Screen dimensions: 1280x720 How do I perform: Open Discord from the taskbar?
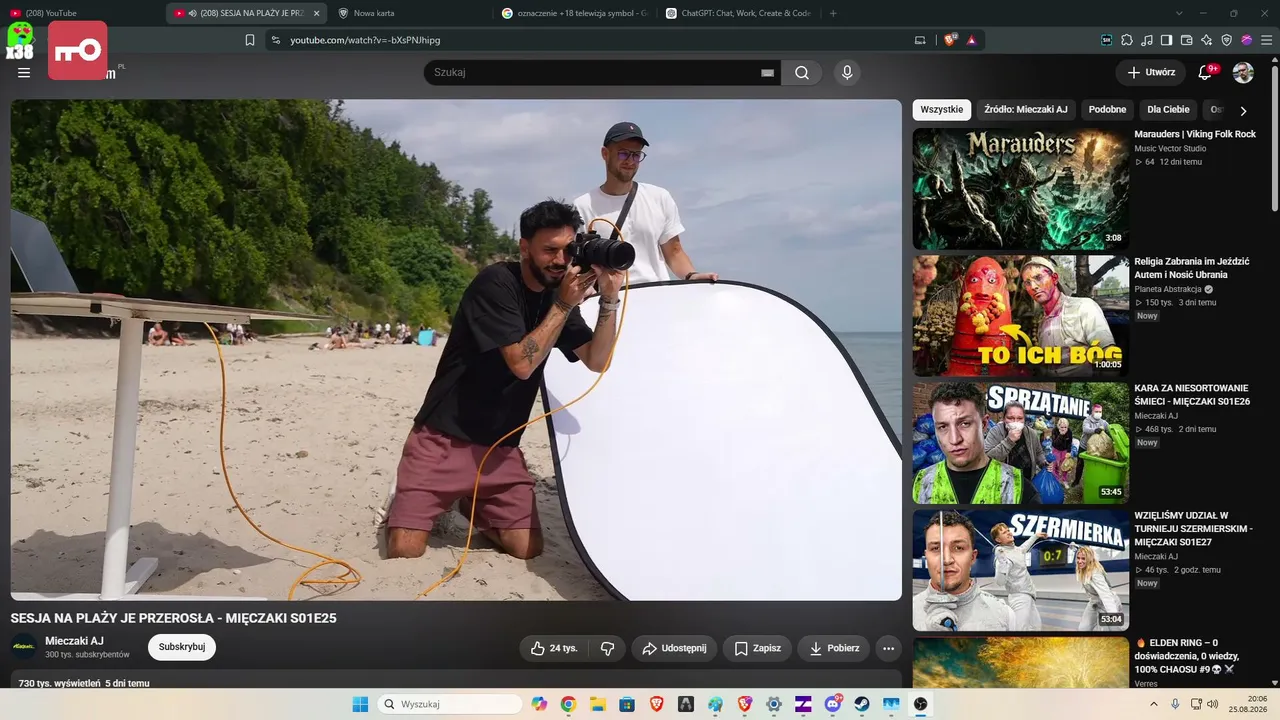833,704
